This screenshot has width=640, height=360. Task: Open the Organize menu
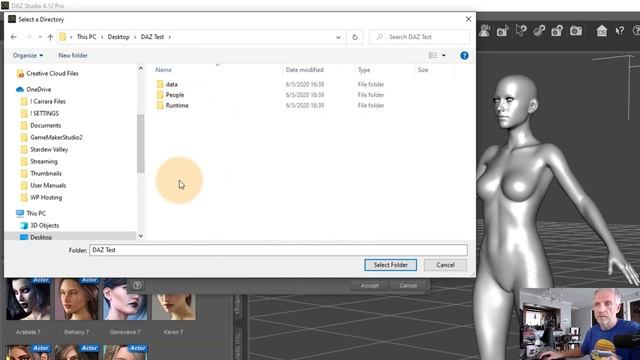28,56
